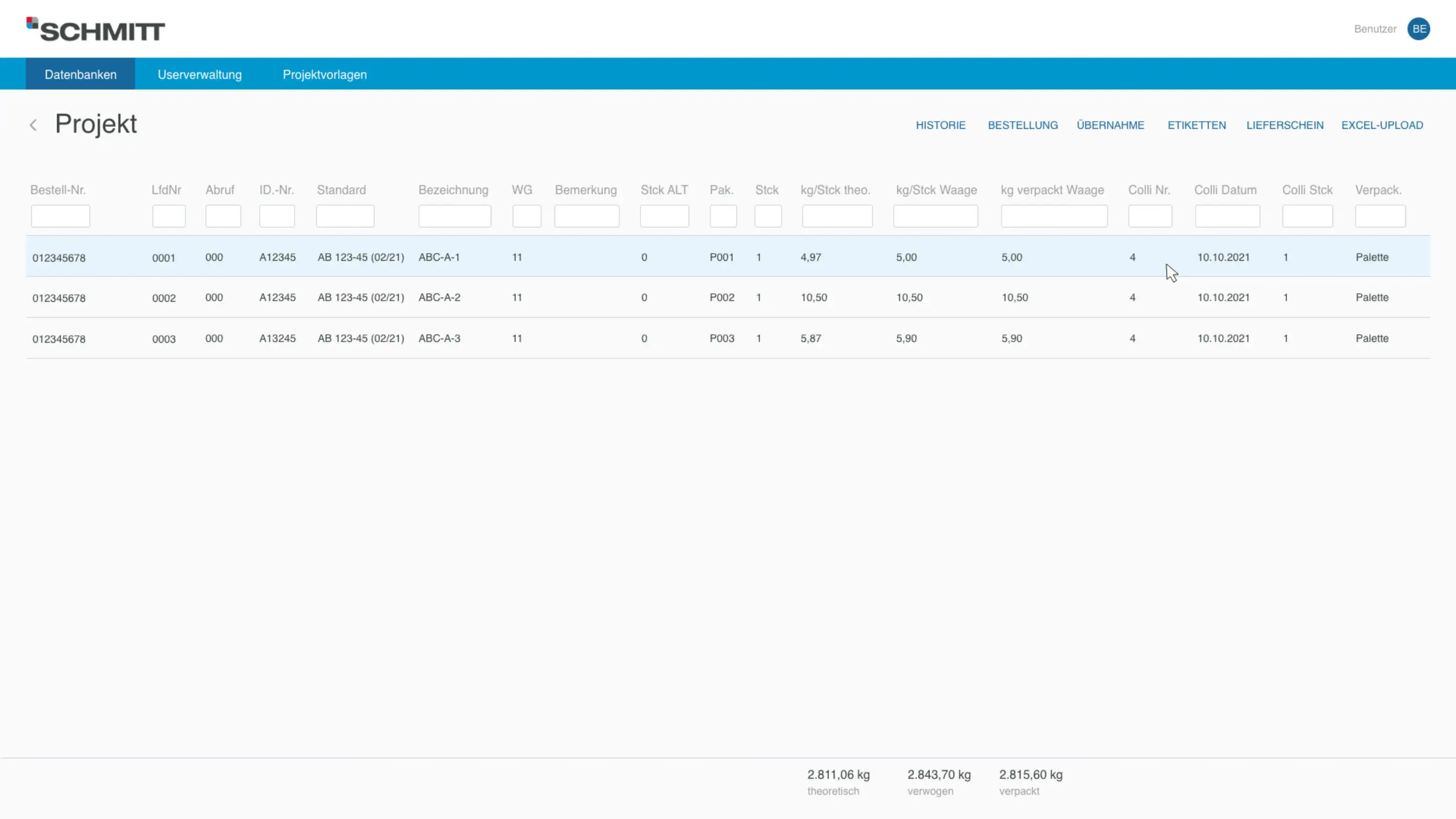Open the Projektvorlagen tab
Screen dimensions: 1456x819
pyautogui.click(x=325, y=74)
